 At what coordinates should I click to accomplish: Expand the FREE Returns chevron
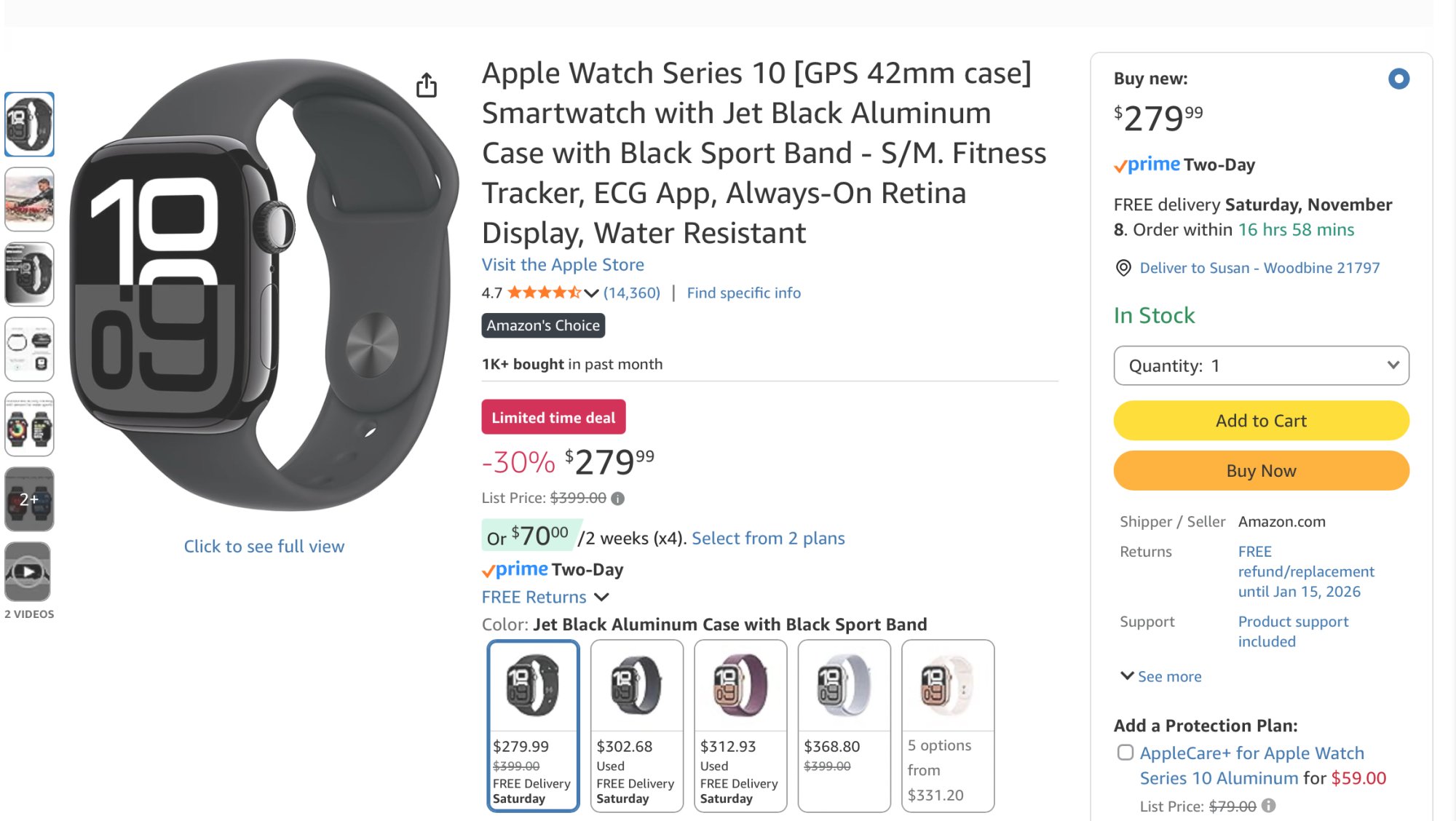(x=601, y=597)
